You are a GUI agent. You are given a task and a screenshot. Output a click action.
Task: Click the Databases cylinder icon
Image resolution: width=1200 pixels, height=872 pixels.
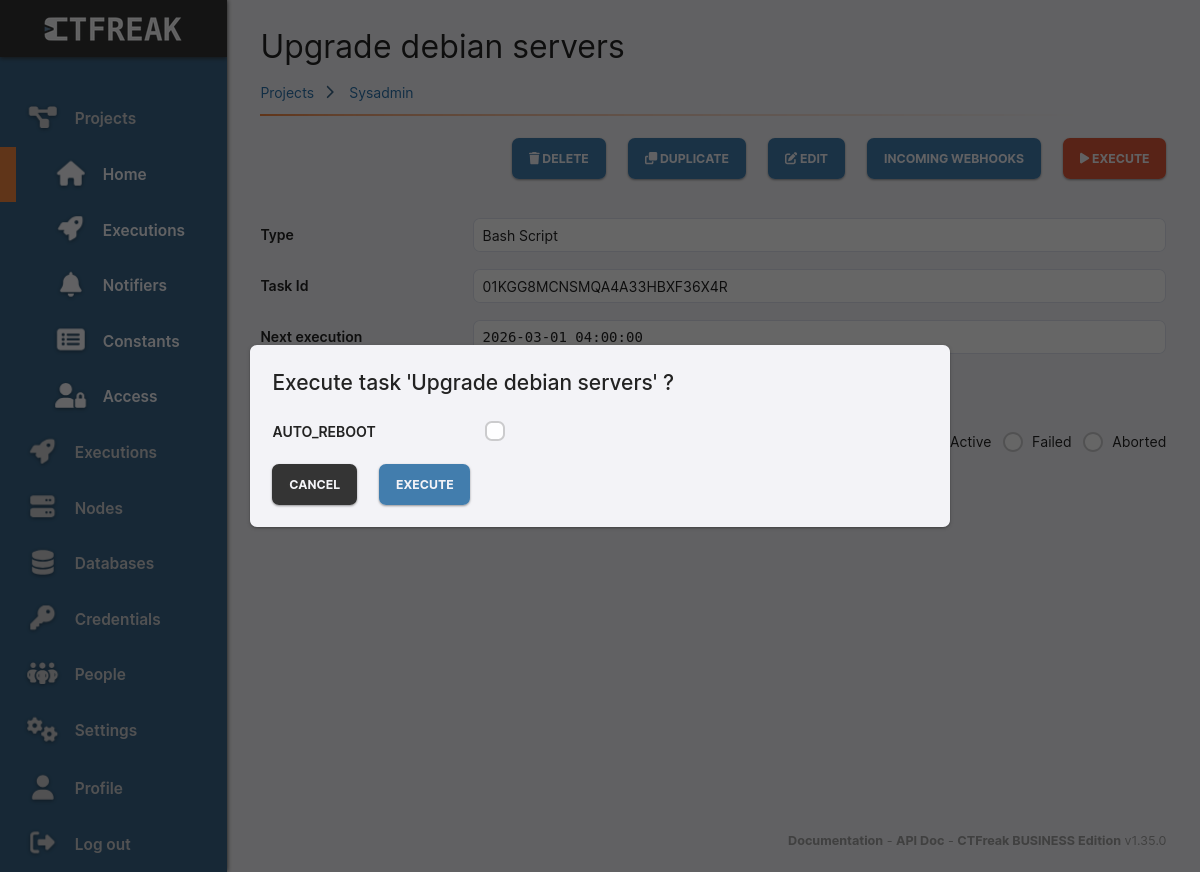[42, 563]
